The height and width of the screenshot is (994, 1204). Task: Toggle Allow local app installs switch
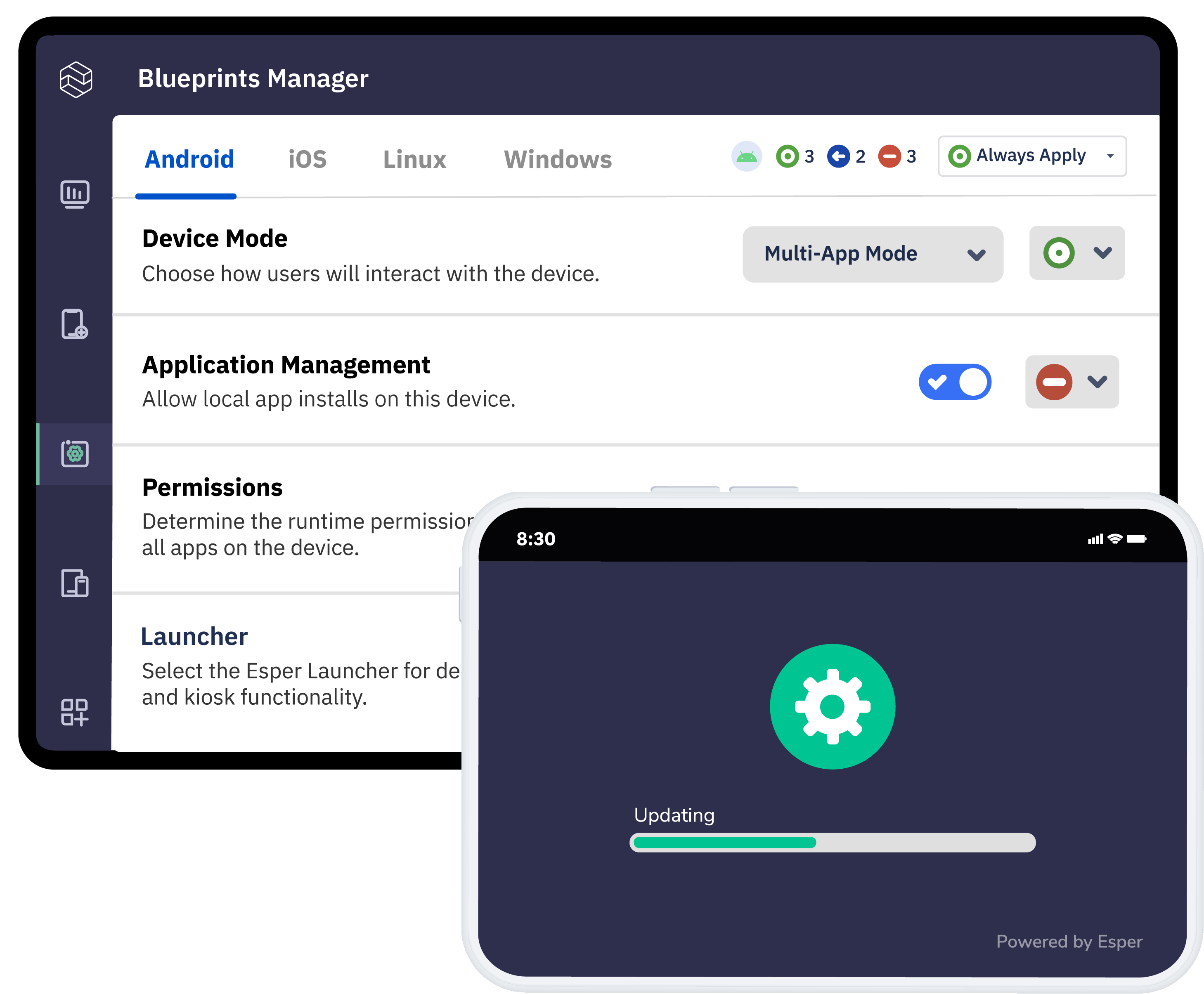coord(955,382)
